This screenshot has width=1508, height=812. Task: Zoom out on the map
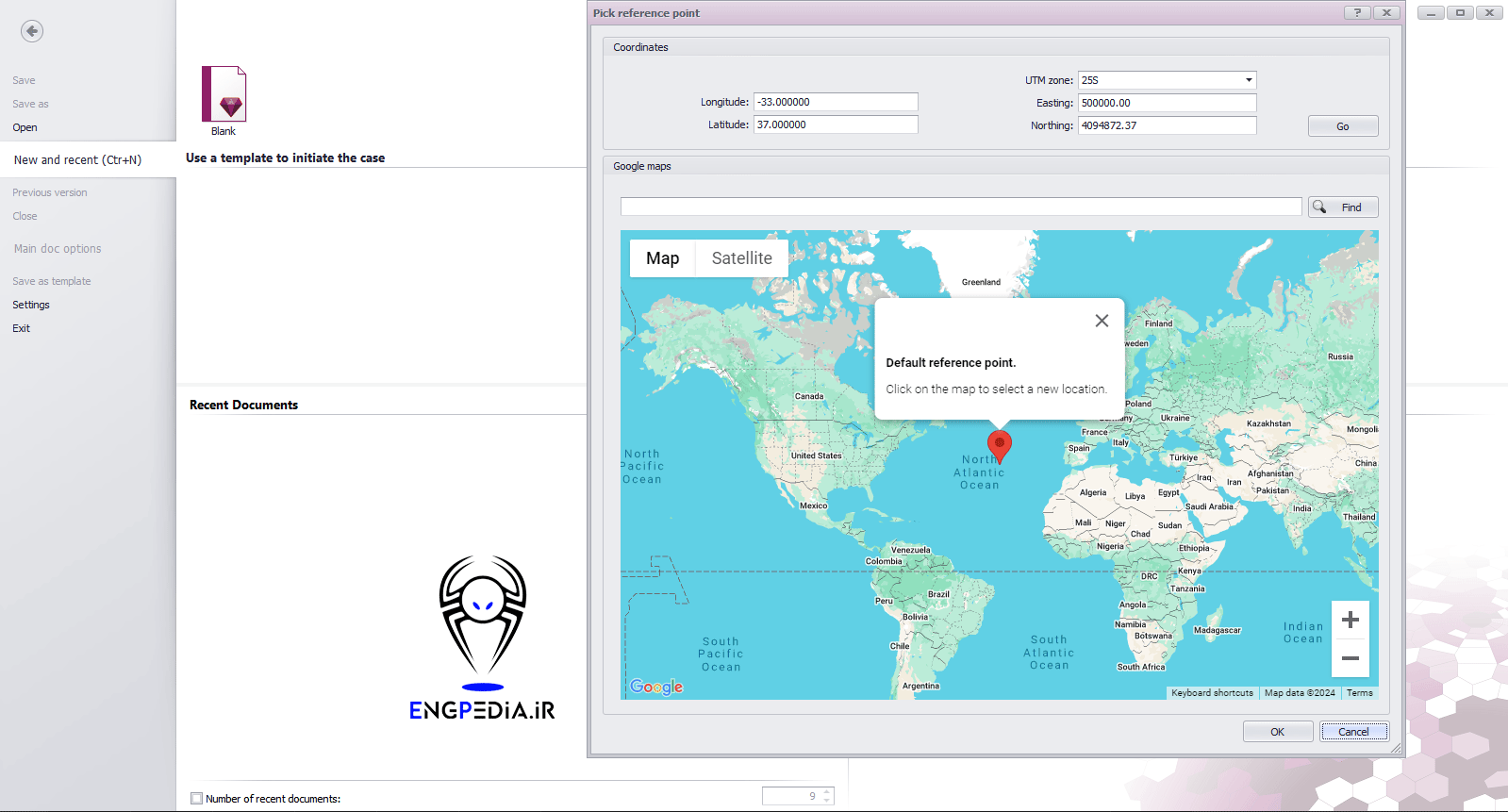click(1350, 658)
